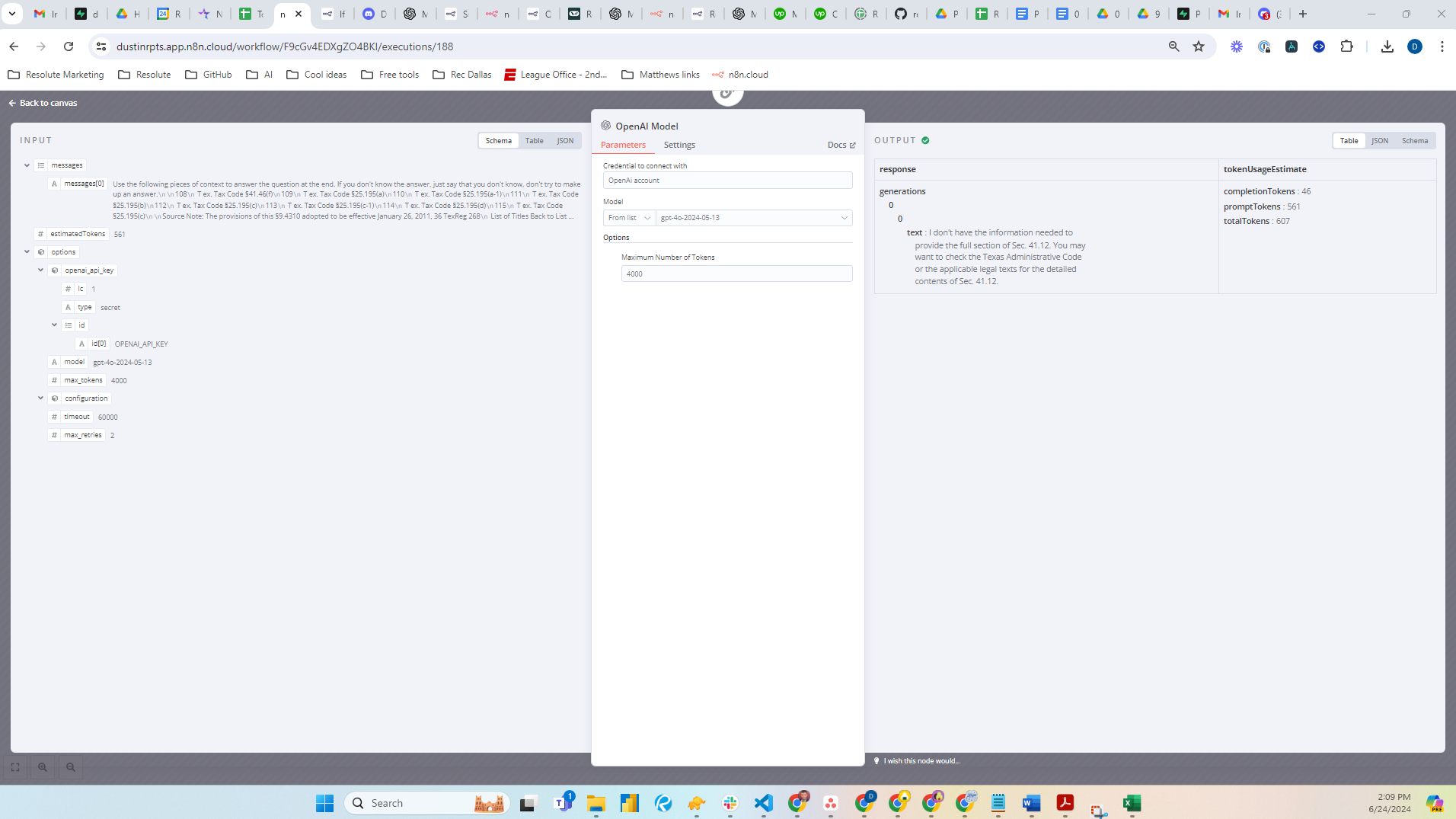Open Microsoft Teams from the taskbar
Viewport: 1456px width, 819px height.
point(564,803)
